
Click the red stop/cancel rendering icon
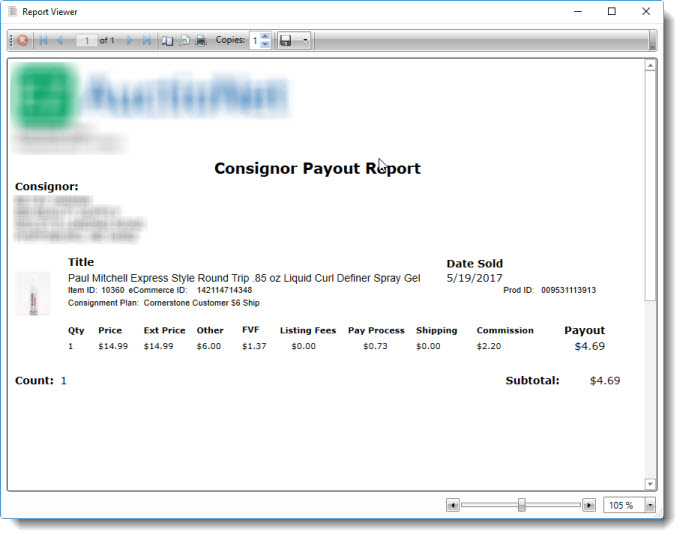coord(23,41)
